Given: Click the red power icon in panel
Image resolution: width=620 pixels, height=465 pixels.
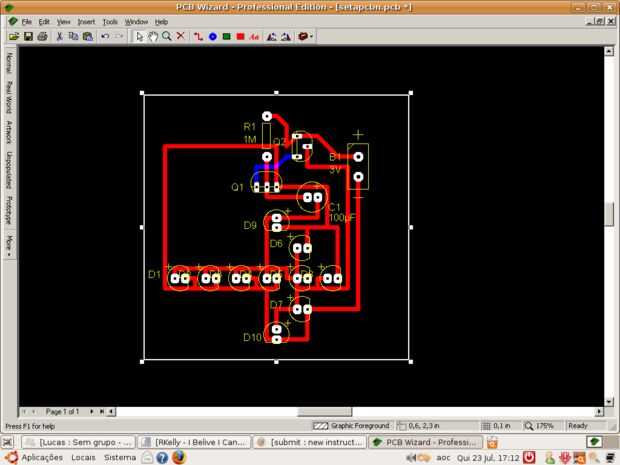Looking at the screenshot, I should coord(529,457).
